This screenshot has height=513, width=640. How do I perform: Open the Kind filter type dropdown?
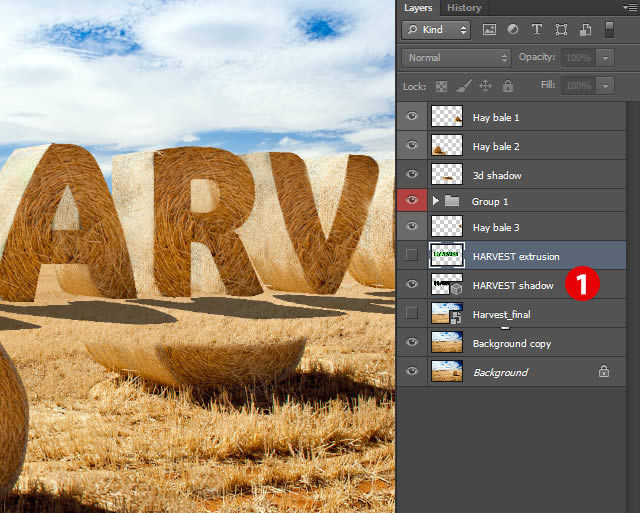pos(436,30)
